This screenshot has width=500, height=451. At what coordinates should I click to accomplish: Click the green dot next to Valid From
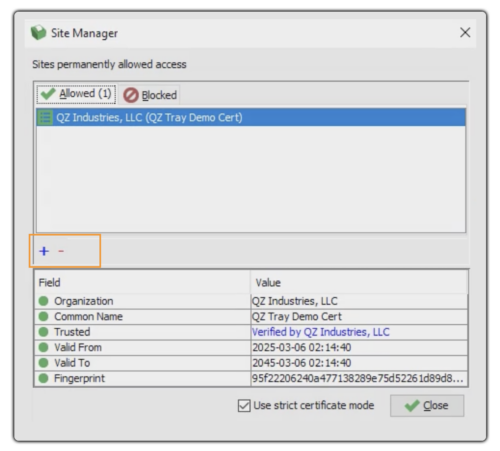pos(43,347)
